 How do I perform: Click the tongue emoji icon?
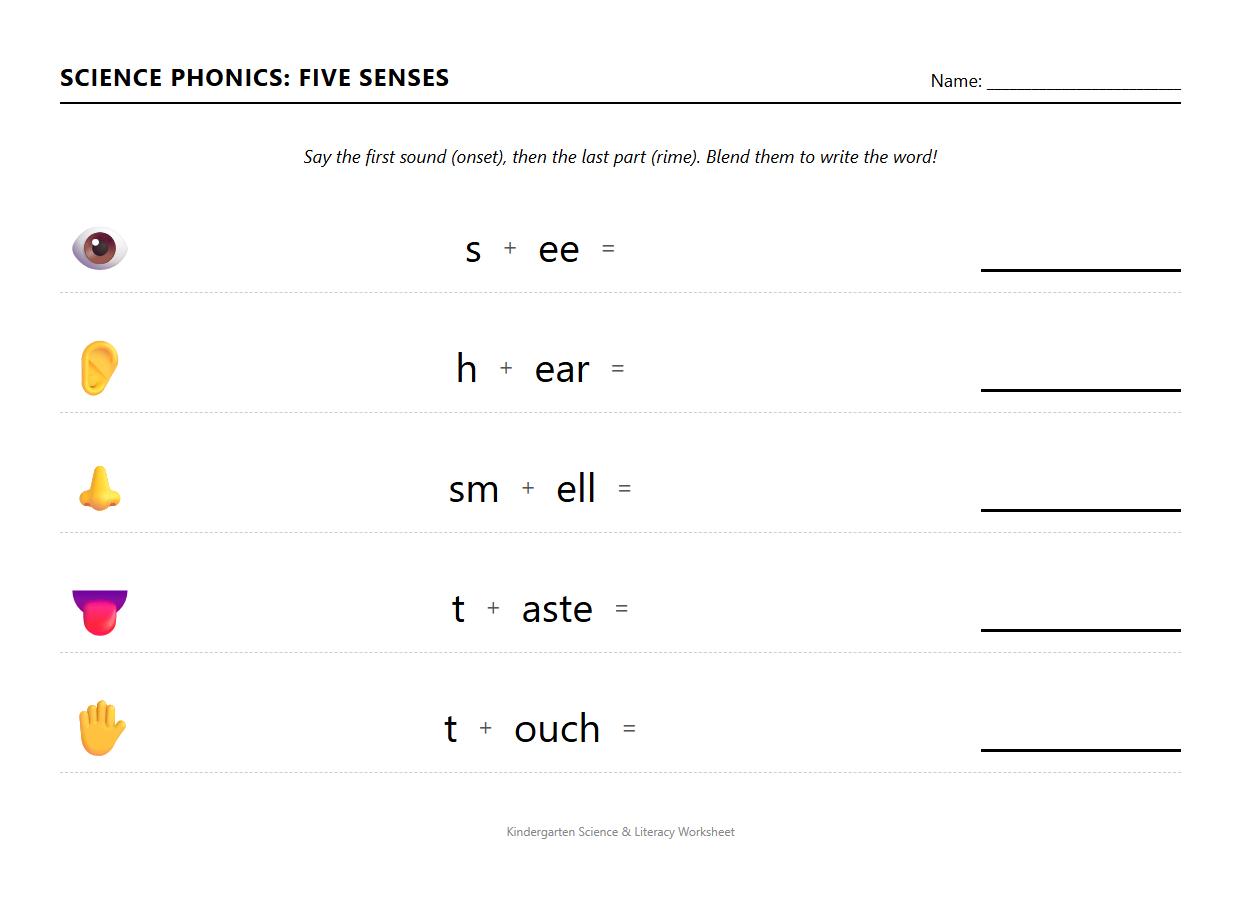(x=100, y=611)
